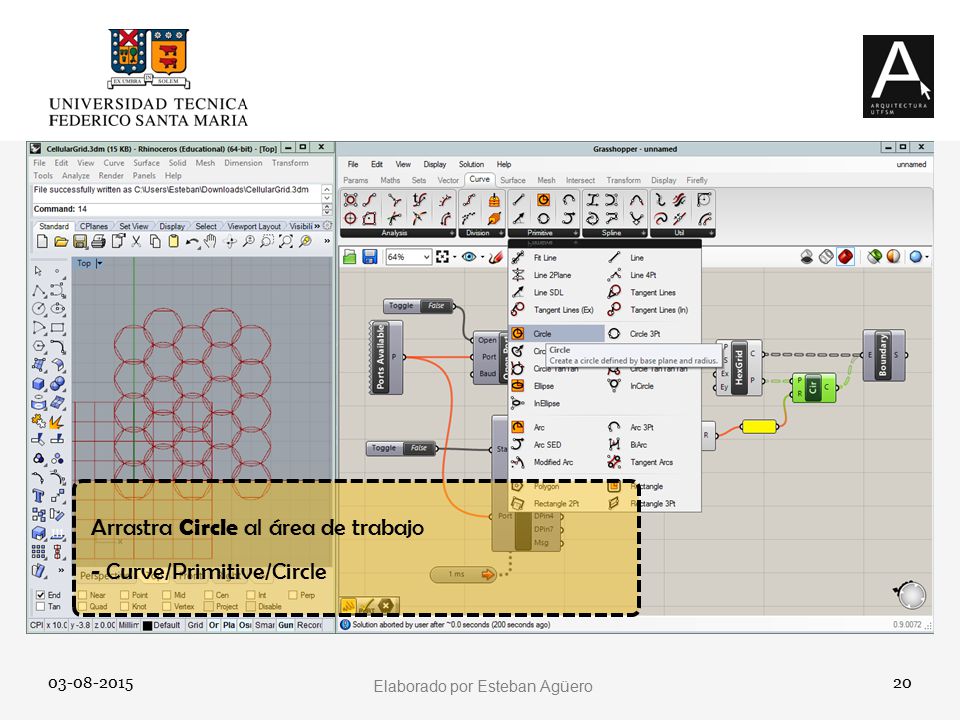Click the New file icon in Rhino toolbar

[x=42, y=242]
